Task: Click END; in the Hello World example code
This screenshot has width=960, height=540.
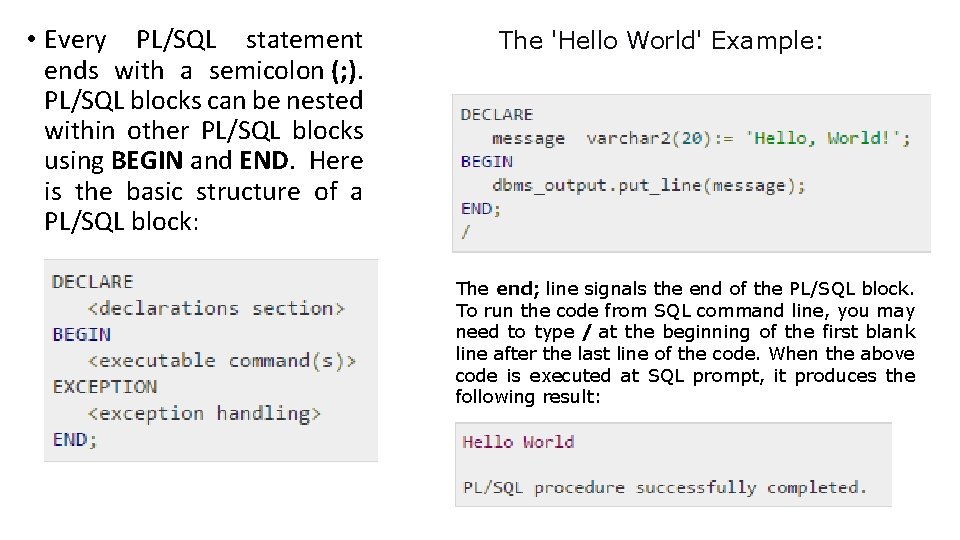Action: tap(481, 208)
